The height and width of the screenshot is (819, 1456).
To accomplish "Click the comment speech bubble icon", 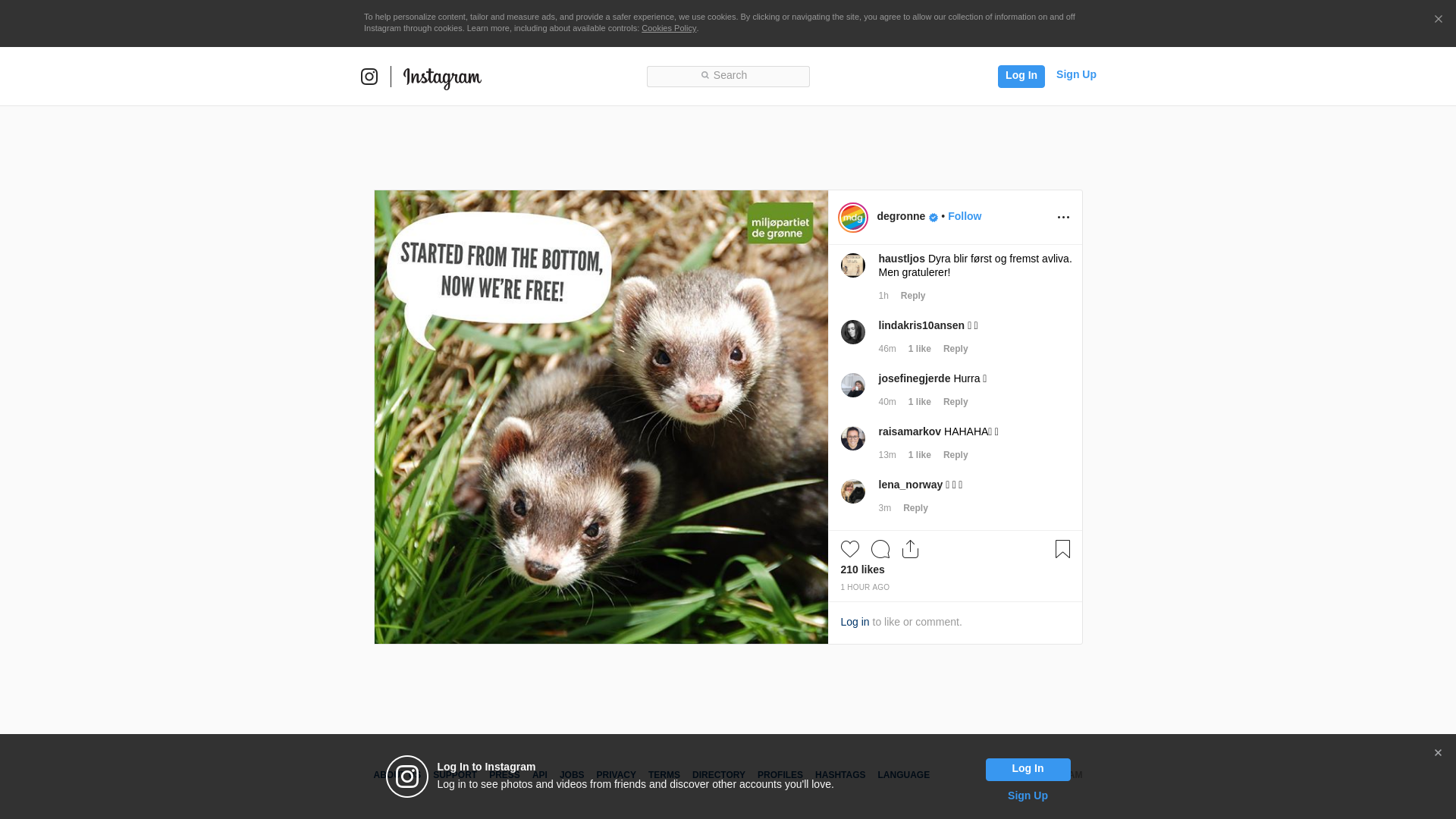I will pos(880,549).
